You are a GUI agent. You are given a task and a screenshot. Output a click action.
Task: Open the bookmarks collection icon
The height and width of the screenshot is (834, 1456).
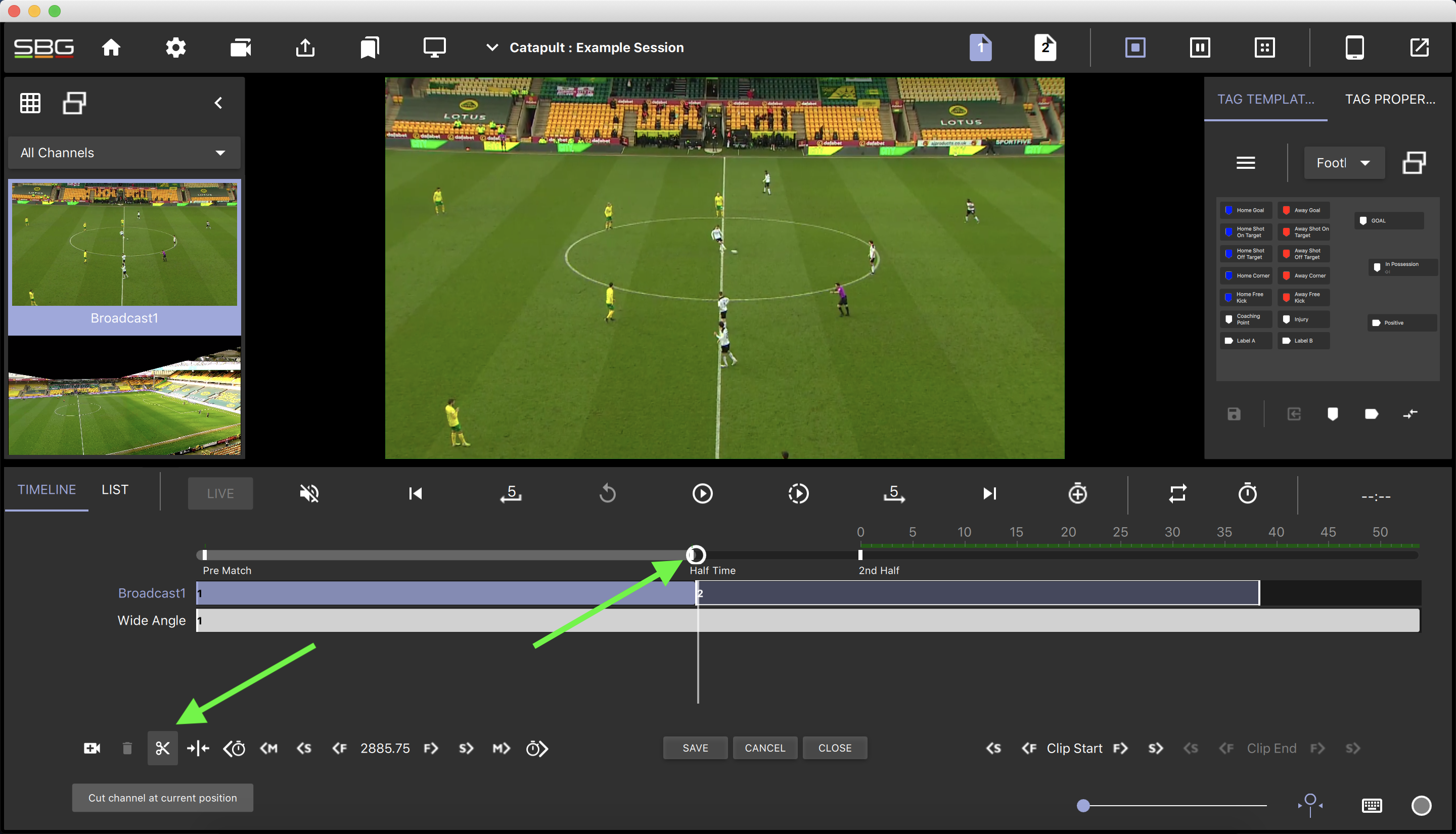click(x=370, y=47)
